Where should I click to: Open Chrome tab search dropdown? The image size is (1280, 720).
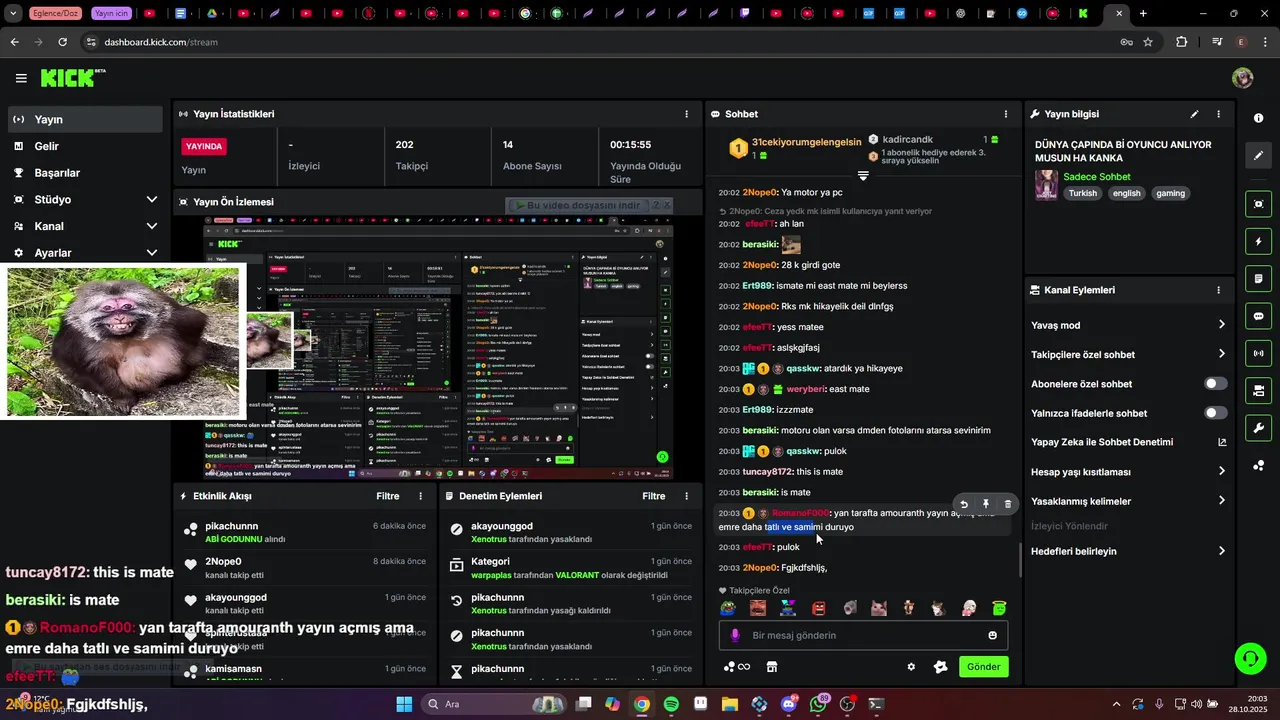tap(13, 14)
